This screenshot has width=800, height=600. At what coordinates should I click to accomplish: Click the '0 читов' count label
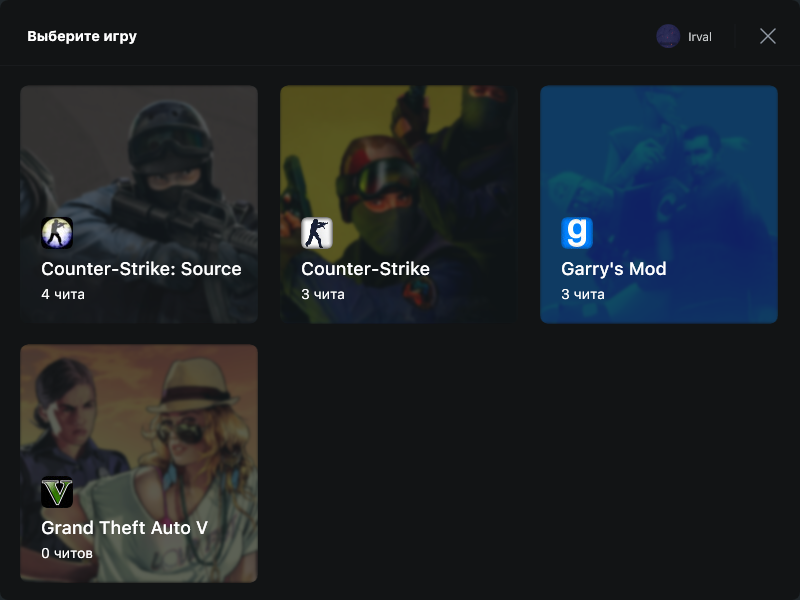(67, 553)
